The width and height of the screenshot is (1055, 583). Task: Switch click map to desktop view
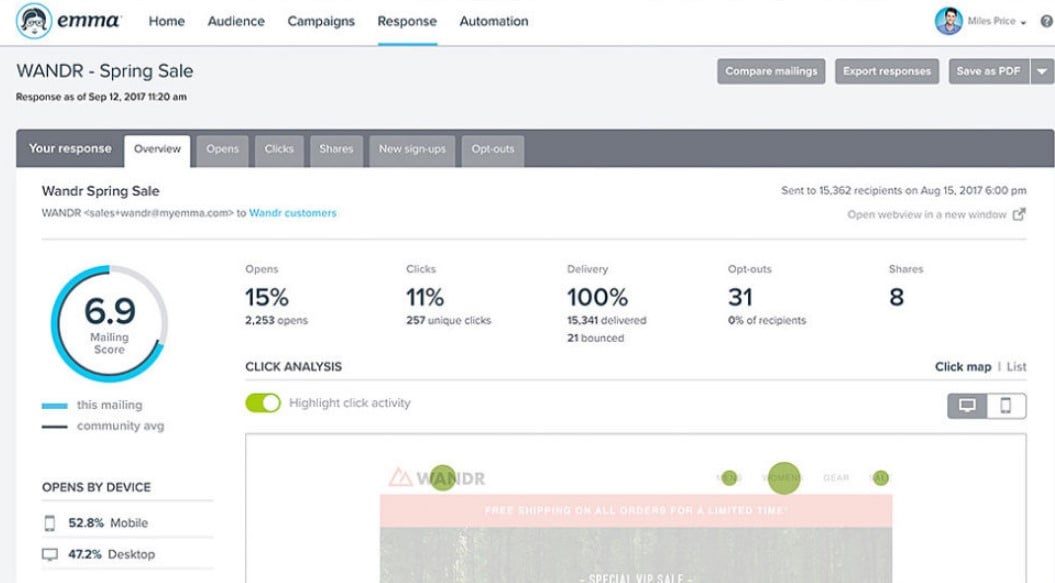point(968,406)
